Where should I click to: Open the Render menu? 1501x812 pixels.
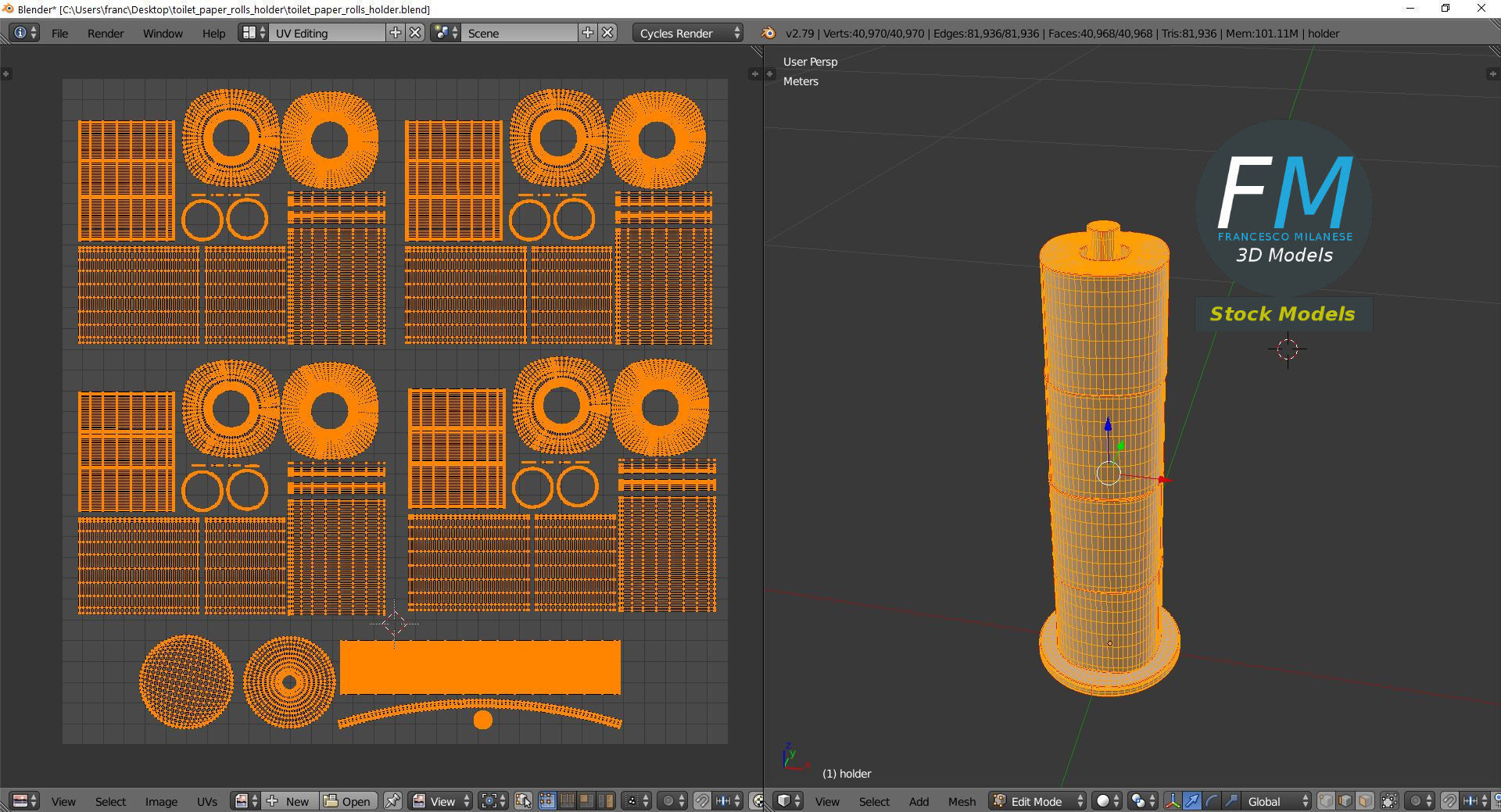(106, 34)
